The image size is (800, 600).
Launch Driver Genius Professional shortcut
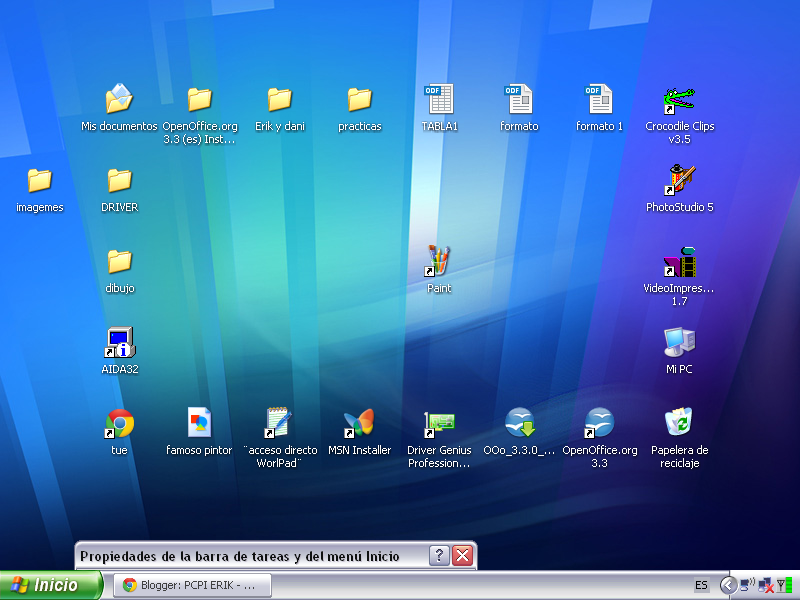point(439,424)
